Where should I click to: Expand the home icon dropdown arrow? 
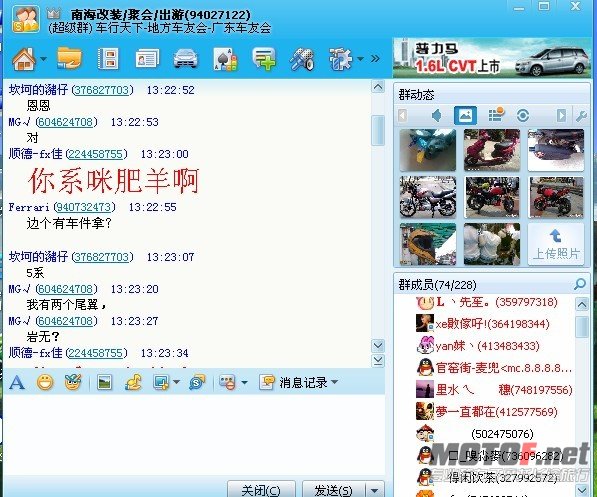coord(43,59)
